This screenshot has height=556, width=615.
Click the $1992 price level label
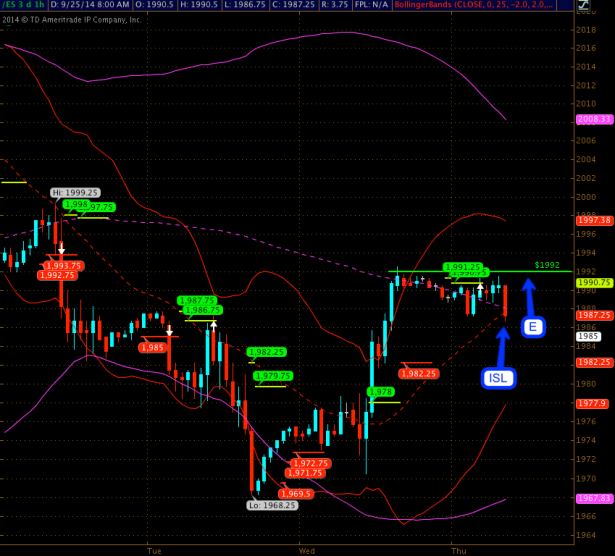(547, 265)
